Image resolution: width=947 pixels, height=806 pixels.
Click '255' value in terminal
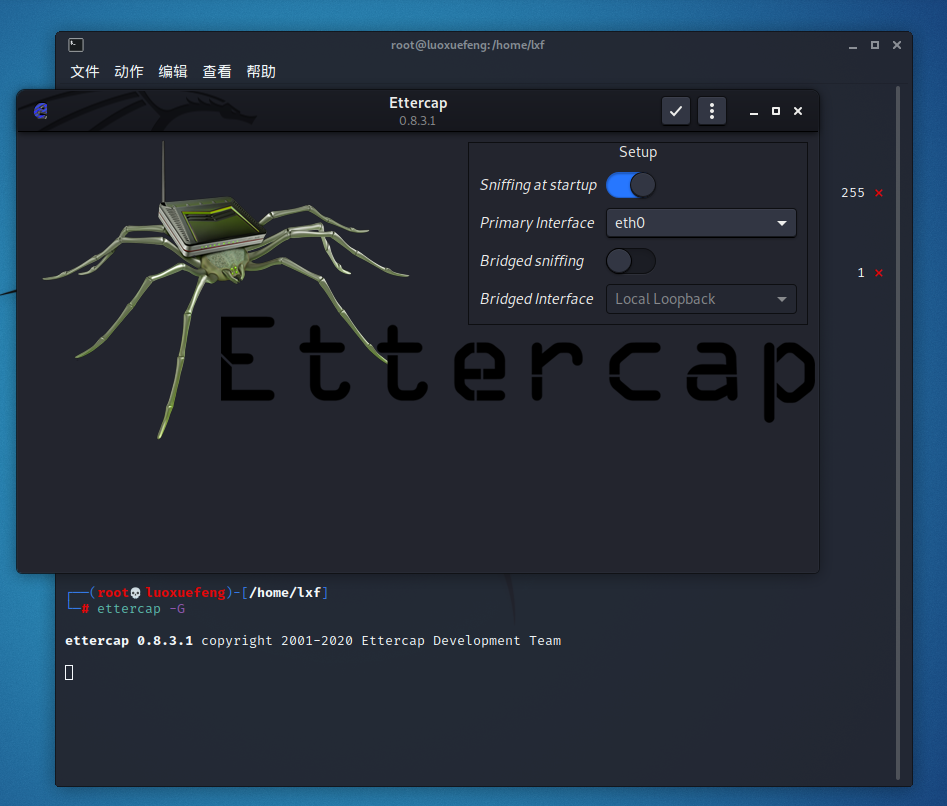pyautogui.click(x=853, y=193)
